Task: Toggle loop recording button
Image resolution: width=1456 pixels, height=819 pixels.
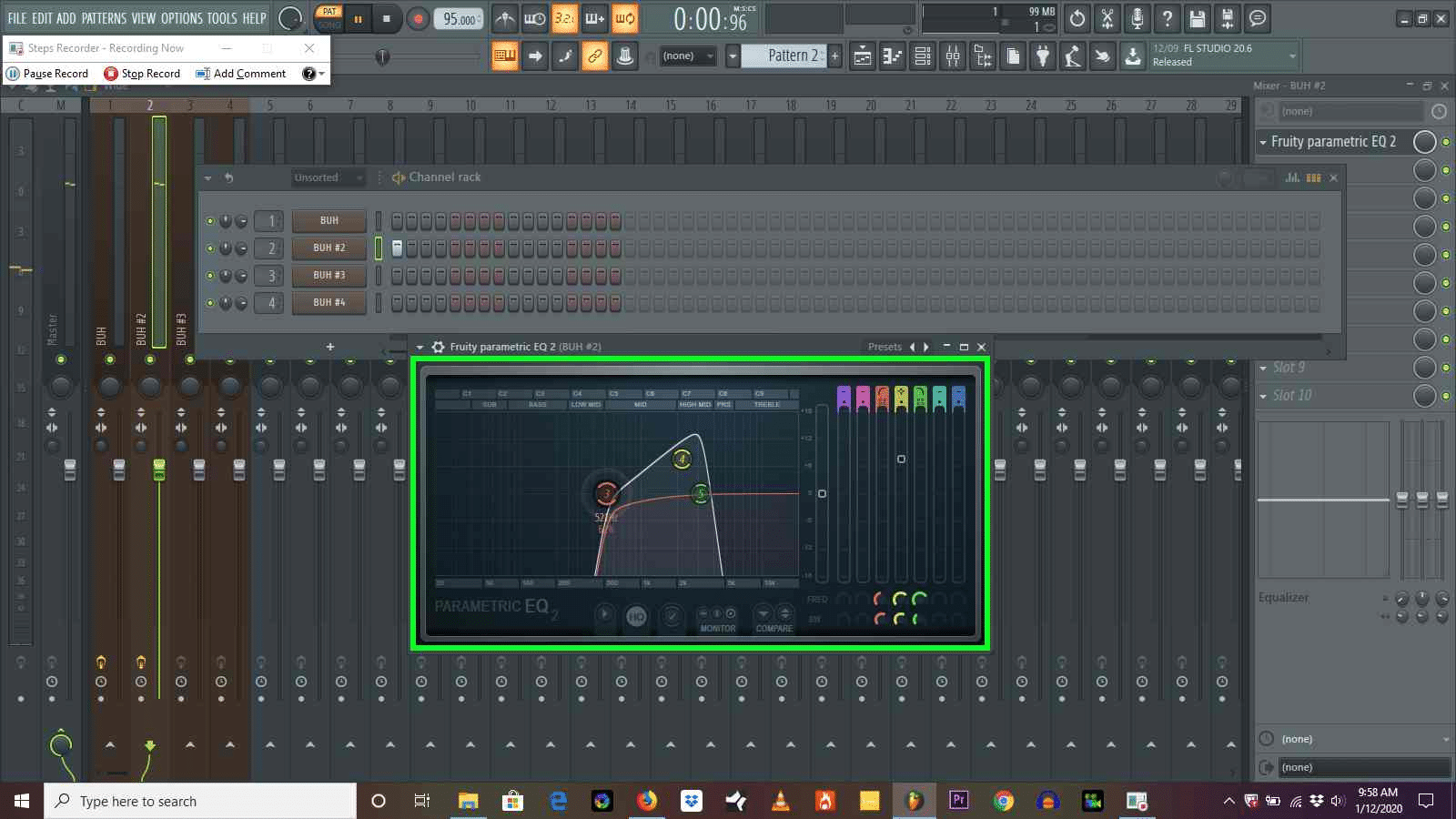Action: [625, 18]
